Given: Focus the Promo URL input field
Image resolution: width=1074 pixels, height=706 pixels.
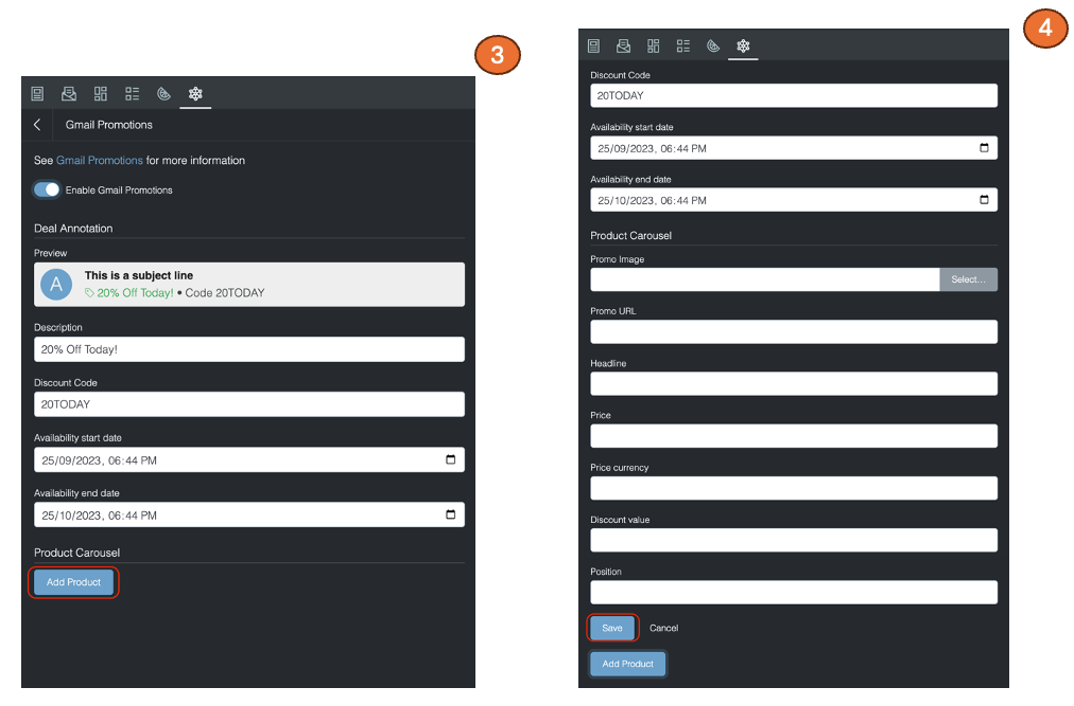Looking at the screenshot, I should 793,332.
